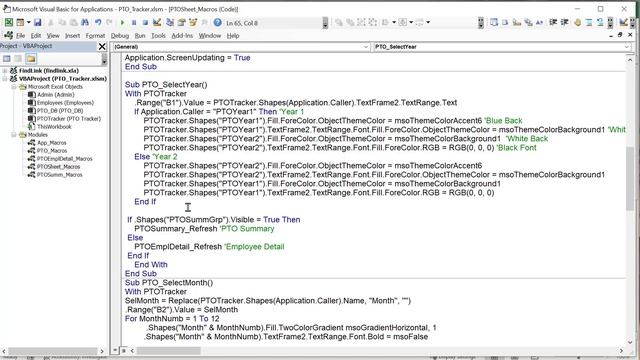Click the Outdent toolbar icon
The image size is (640, 360).
(564, 22)
